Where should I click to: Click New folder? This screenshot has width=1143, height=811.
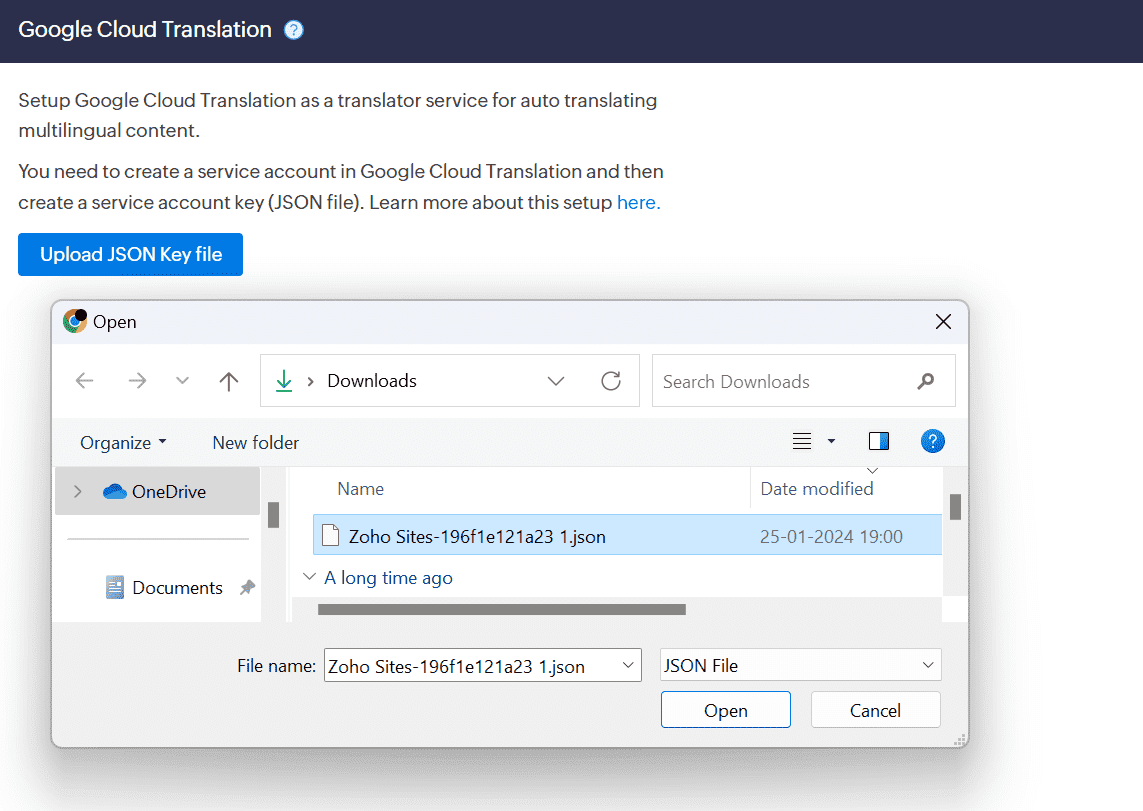click(255, 442)
